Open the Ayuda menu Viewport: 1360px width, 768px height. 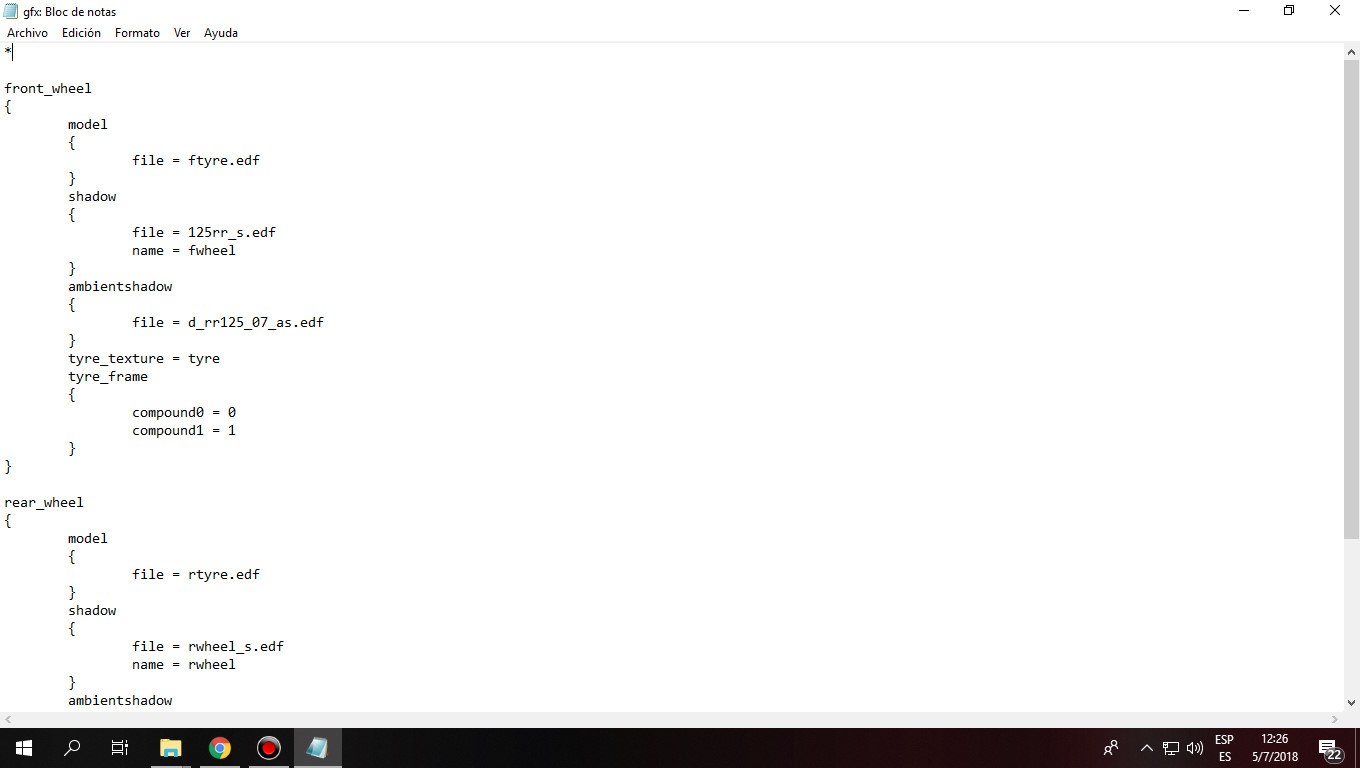tap(221, 33)
